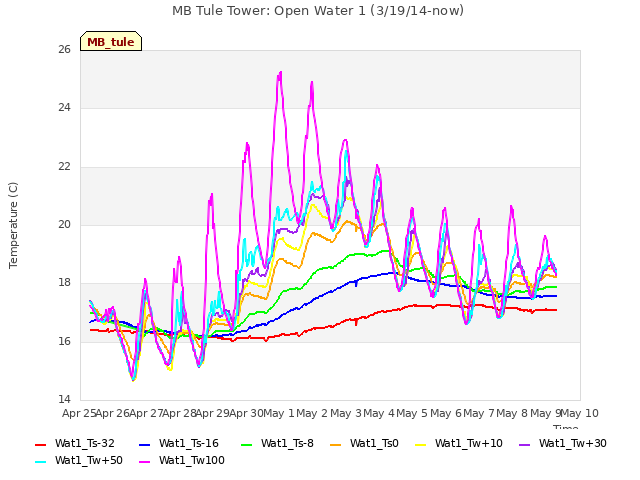640x480 pixels.
Task: Click the magenta Wat1_Tw100 legend swatch
Action: coord(145,462)
